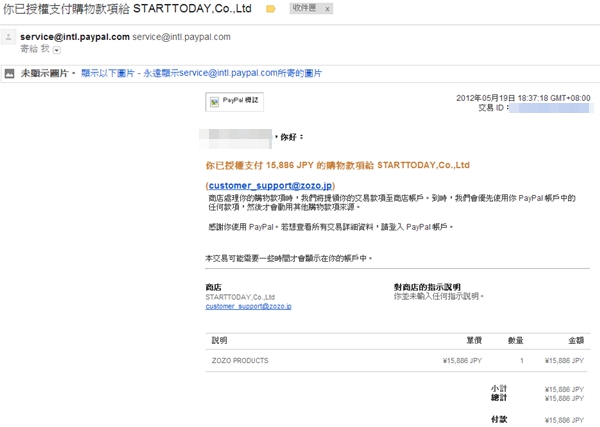The image size is (600, 427).
Task: Remove the 收件匣 label with its x
Action: coord(327,9)
